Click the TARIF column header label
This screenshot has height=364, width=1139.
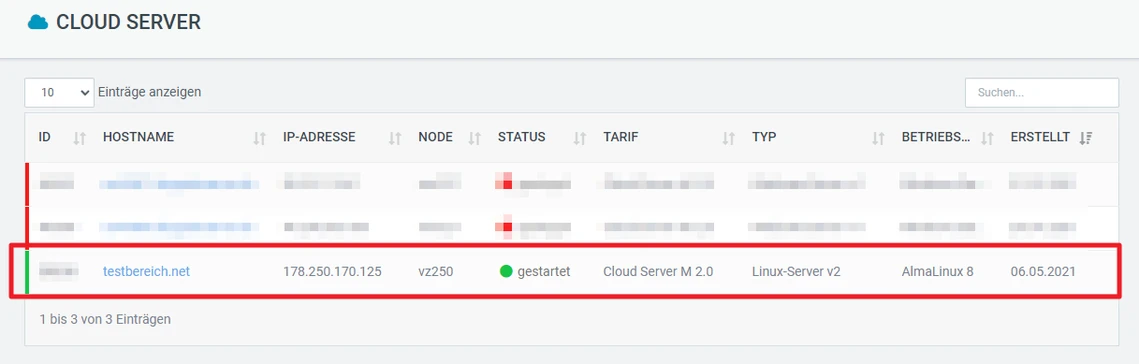click(x=620, y=137)
